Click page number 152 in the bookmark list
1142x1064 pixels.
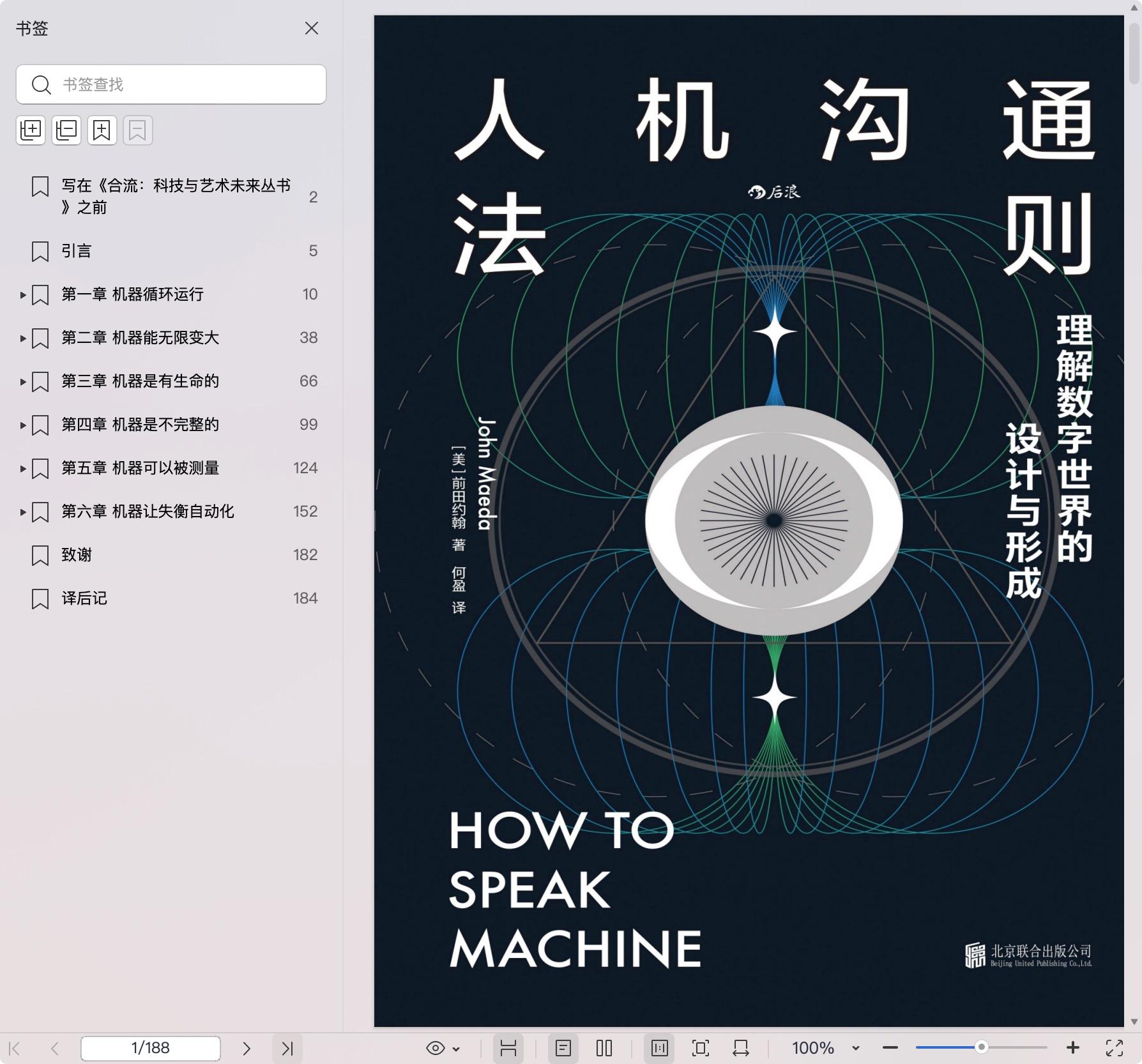(x=305, y=512)
